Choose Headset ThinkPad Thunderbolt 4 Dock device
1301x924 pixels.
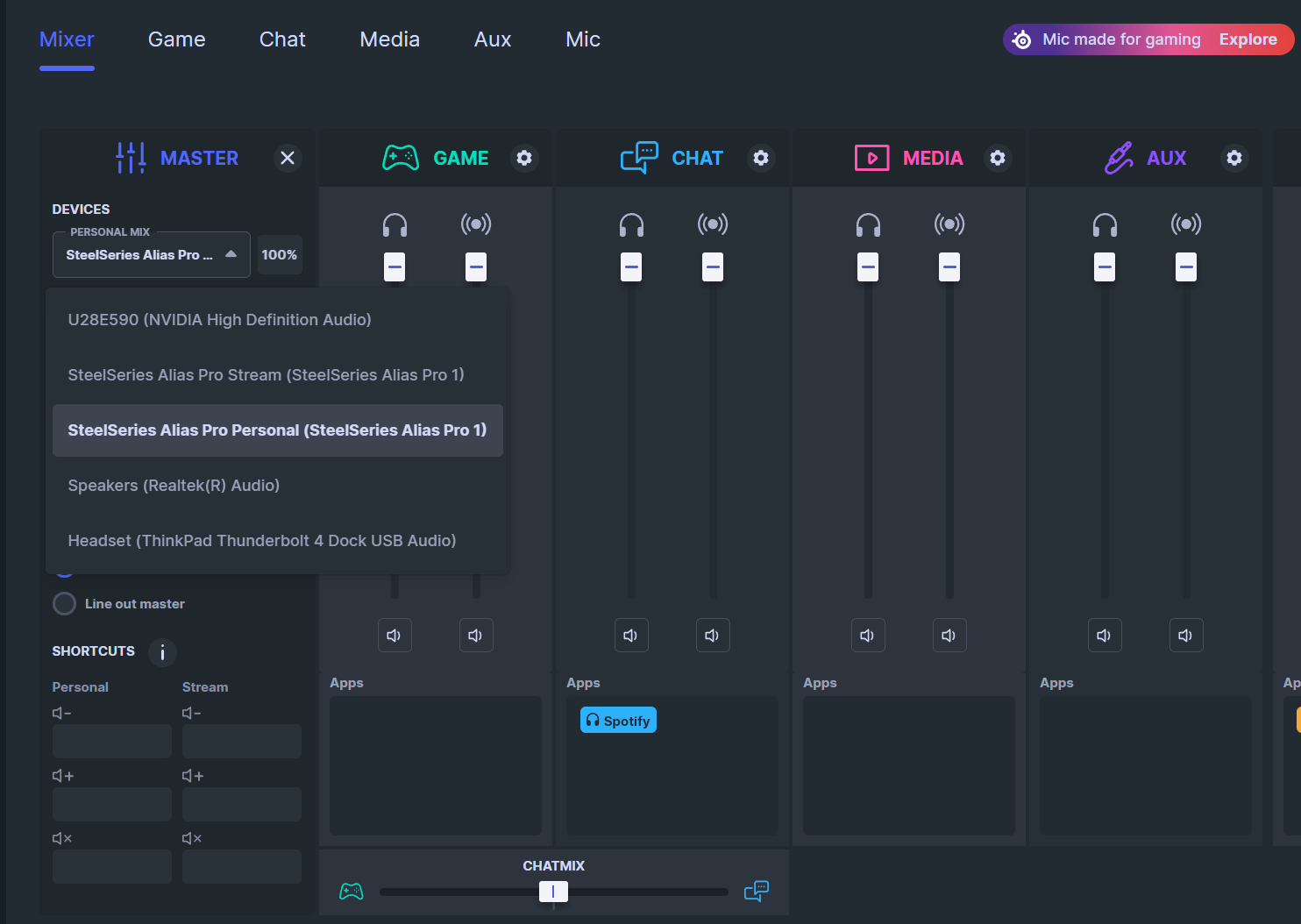tap(278, 541)
